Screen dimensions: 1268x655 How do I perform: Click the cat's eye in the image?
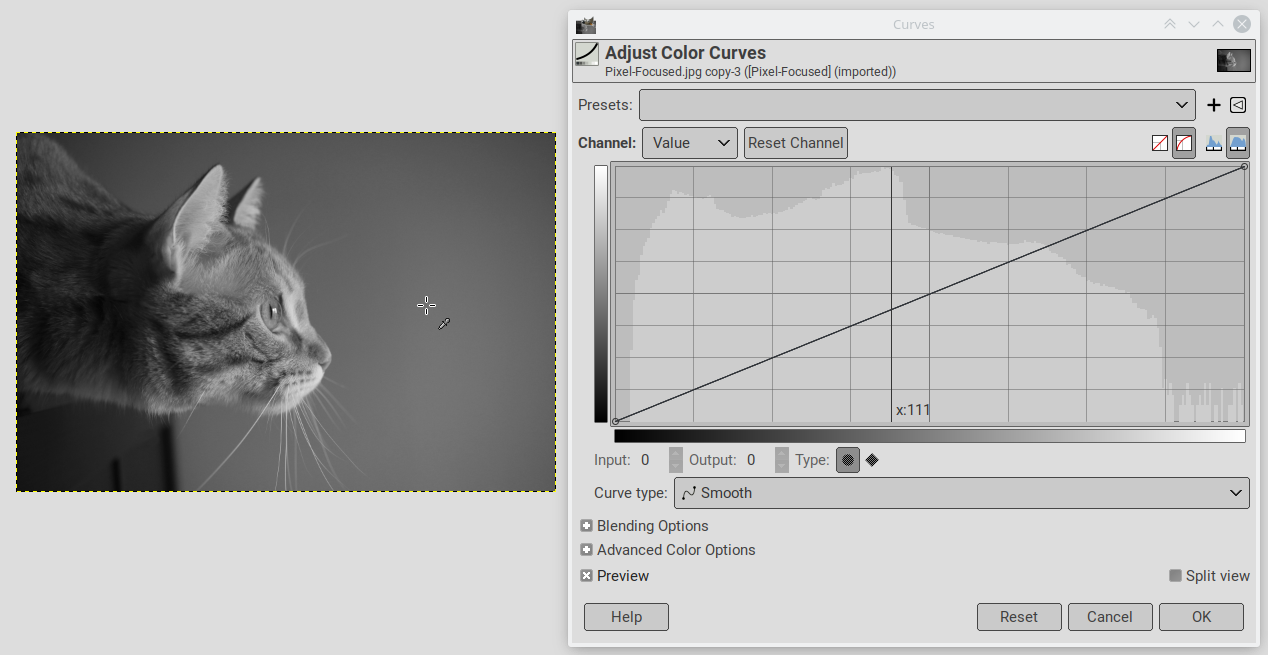point(273,315)
